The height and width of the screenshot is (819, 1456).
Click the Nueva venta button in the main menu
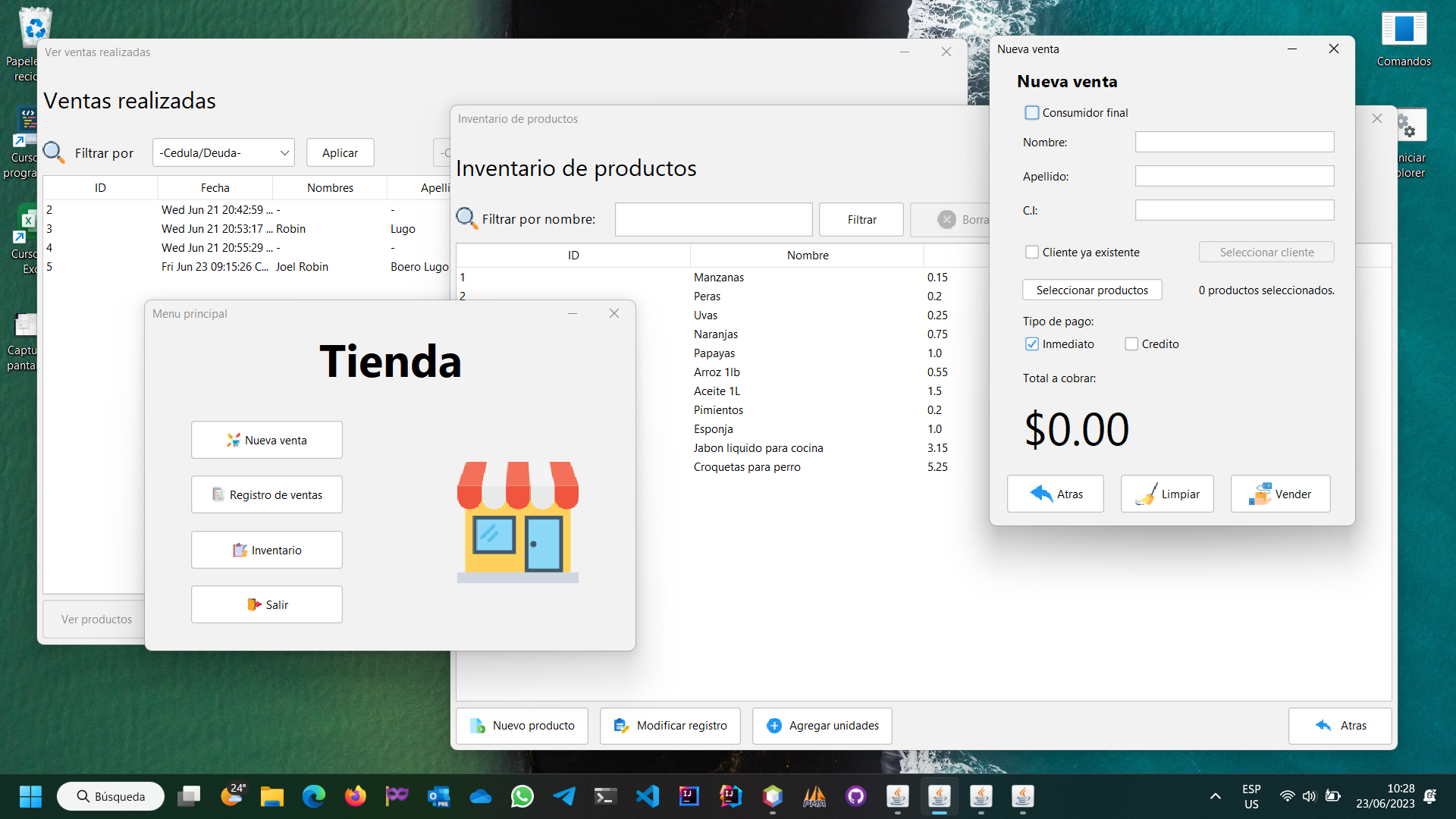(x=267, y=440)
